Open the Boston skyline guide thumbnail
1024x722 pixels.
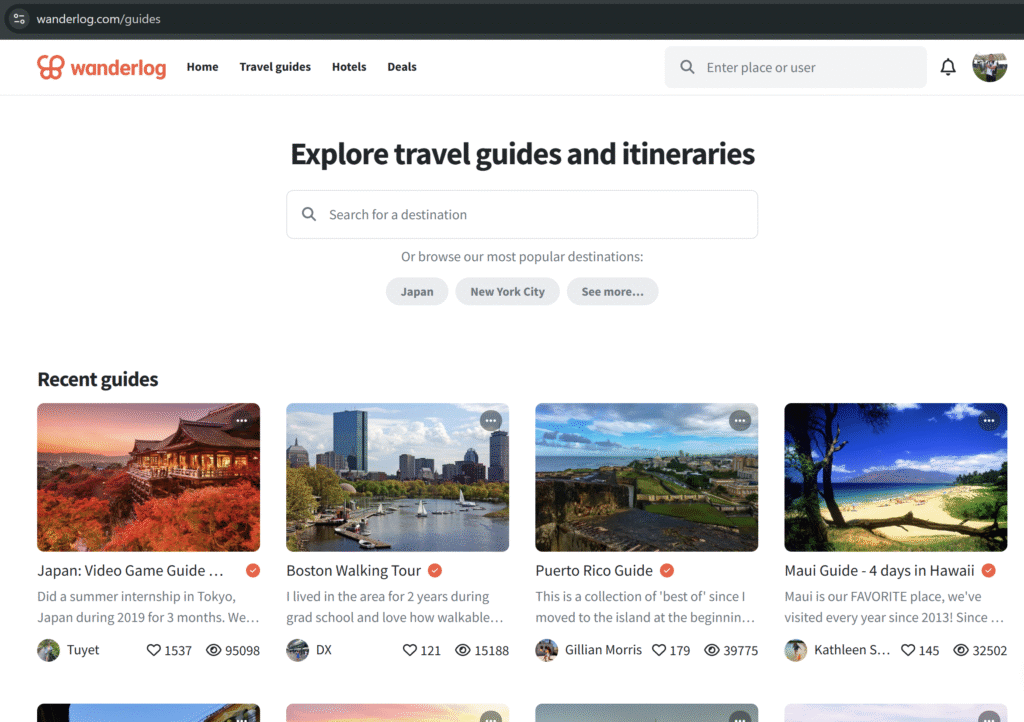click(397, 477)
